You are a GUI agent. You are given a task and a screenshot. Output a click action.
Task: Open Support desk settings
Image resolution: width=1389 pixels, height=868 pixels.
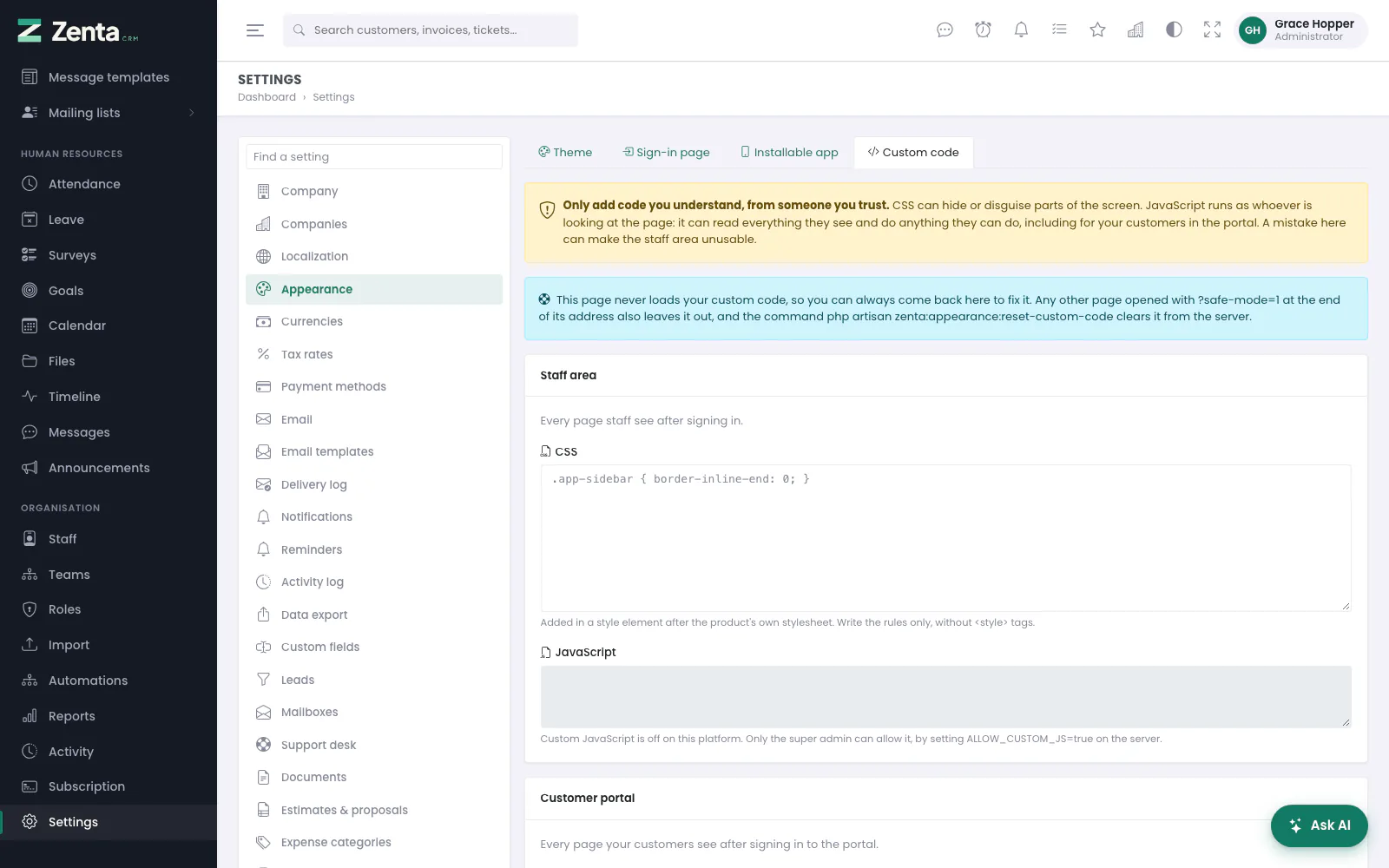(x=374, y=745)
